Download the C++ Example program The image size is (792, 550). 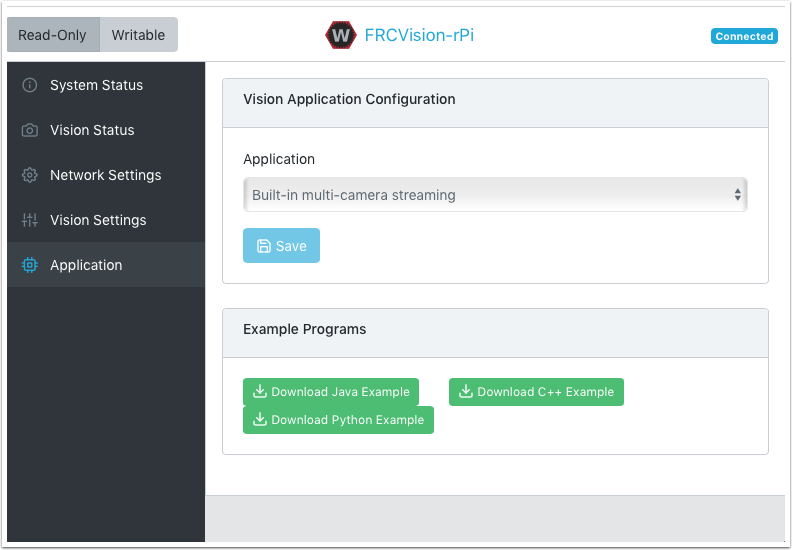[x=536, y=392]
